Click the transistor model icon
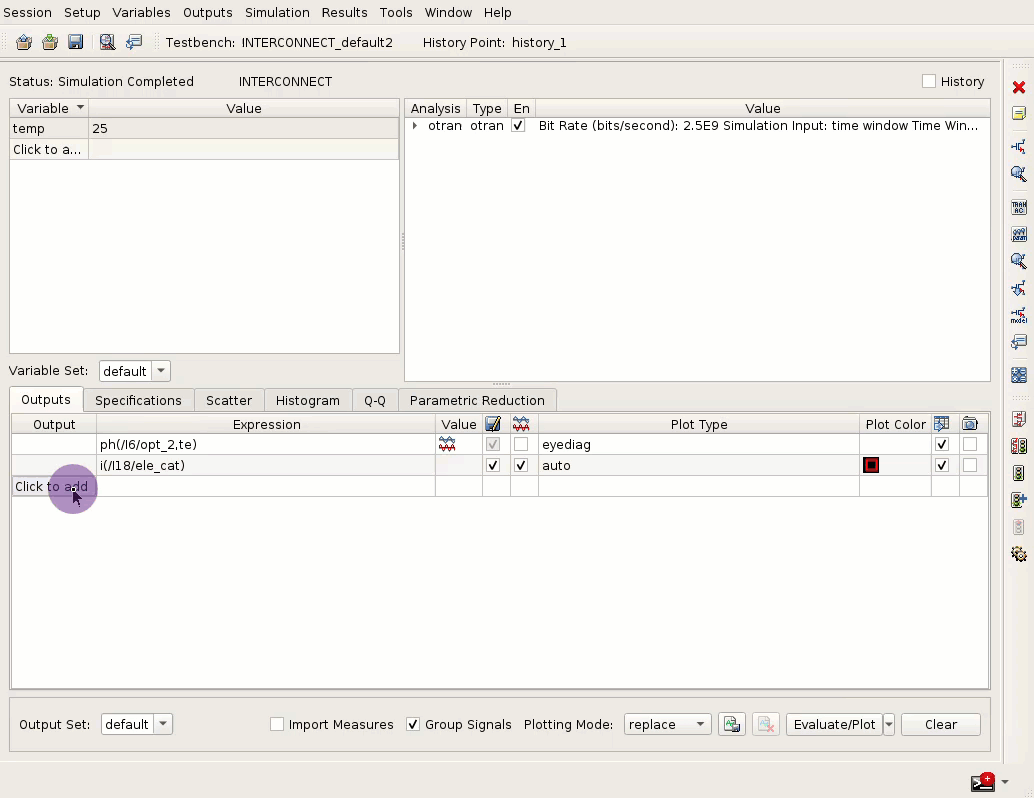1034x798 pixels. (x=1019, y=315)
